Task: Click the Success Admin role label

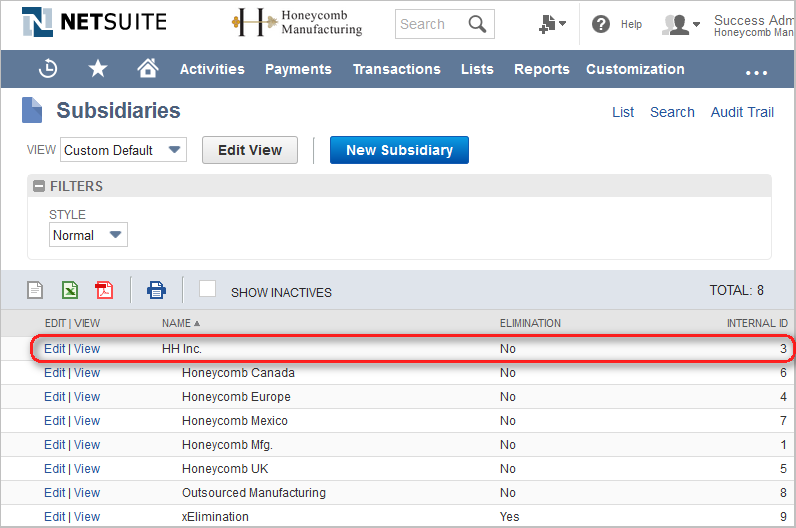Action: 754,20
